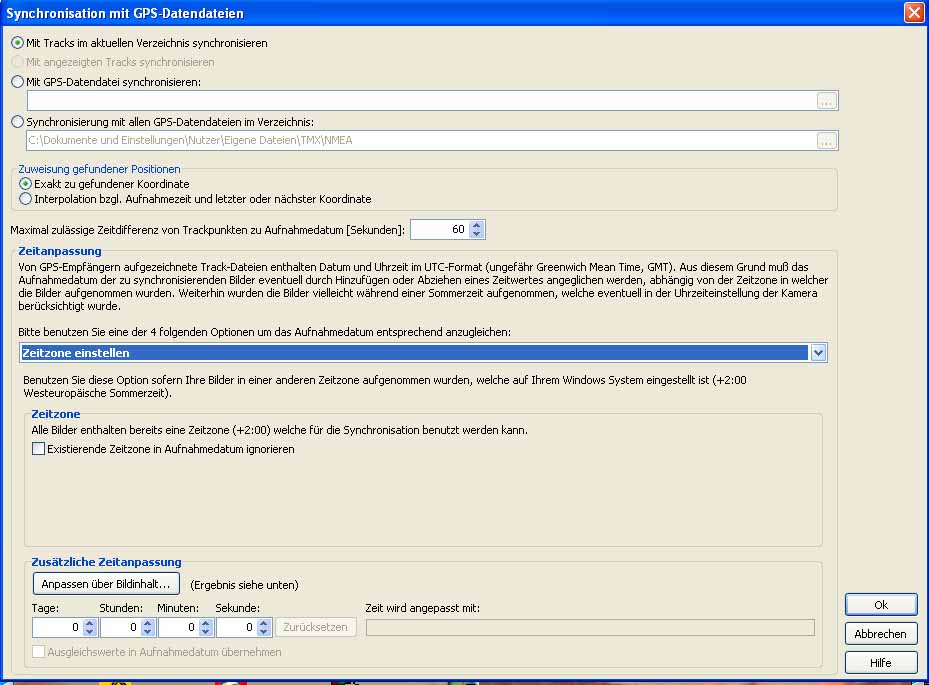Enable 'Existierende Zeitzone in Aufnahmedatum ignorieren'
This screenshot has height=685, width=929.
click(x=39, y=449)
